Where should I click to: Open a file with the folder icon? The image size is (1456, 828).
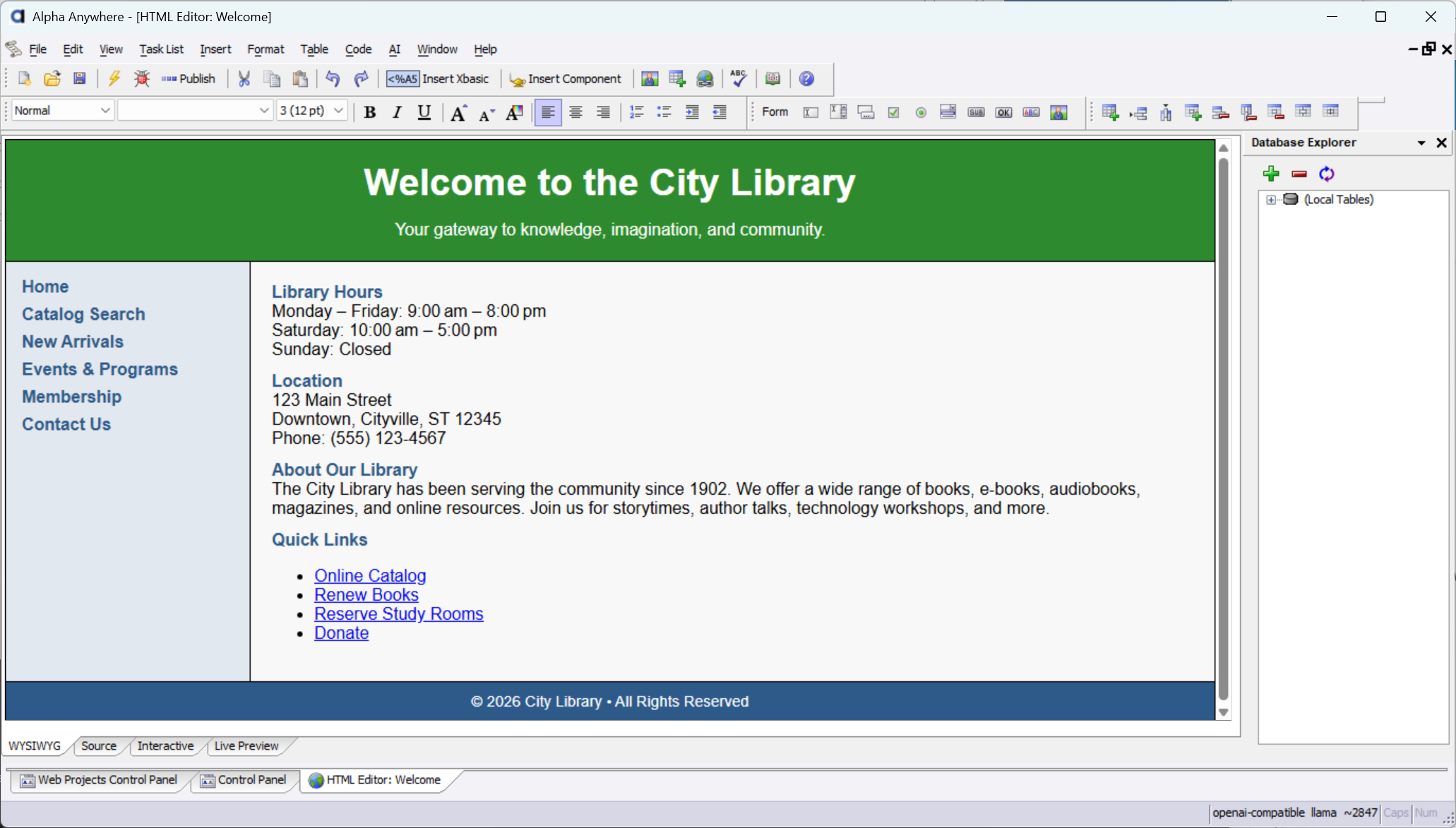click(52, 78)
